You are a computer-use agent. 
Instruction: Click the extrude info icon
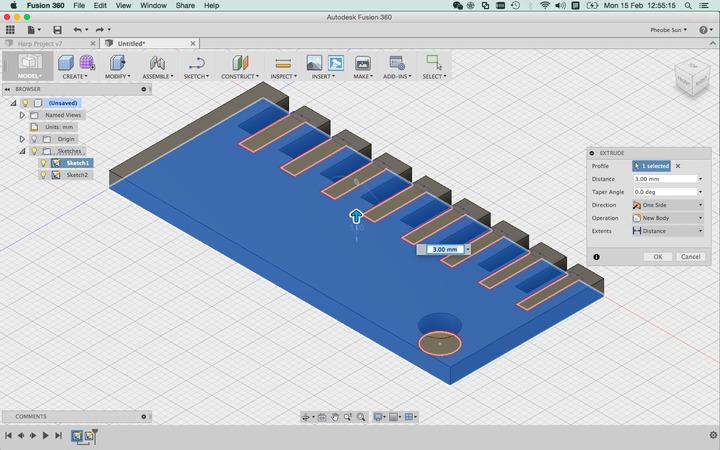[596, 257]
